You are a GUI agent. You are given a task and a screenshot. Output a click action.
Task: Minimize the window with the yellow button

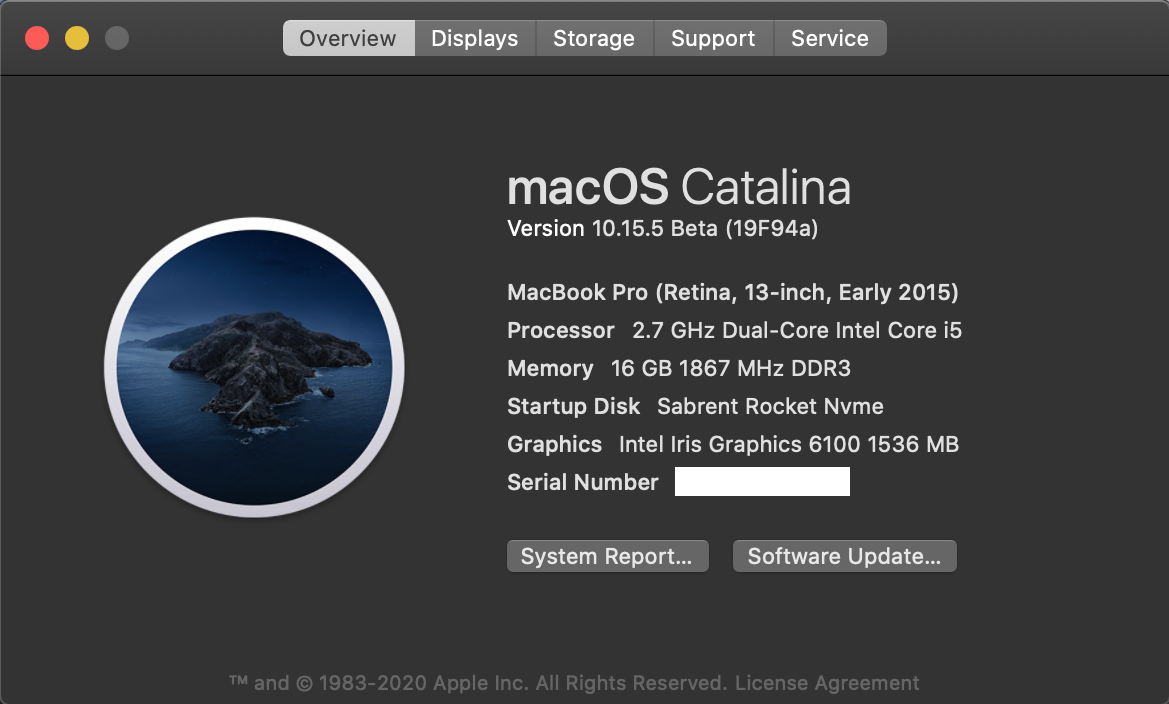tap(77, 39)
